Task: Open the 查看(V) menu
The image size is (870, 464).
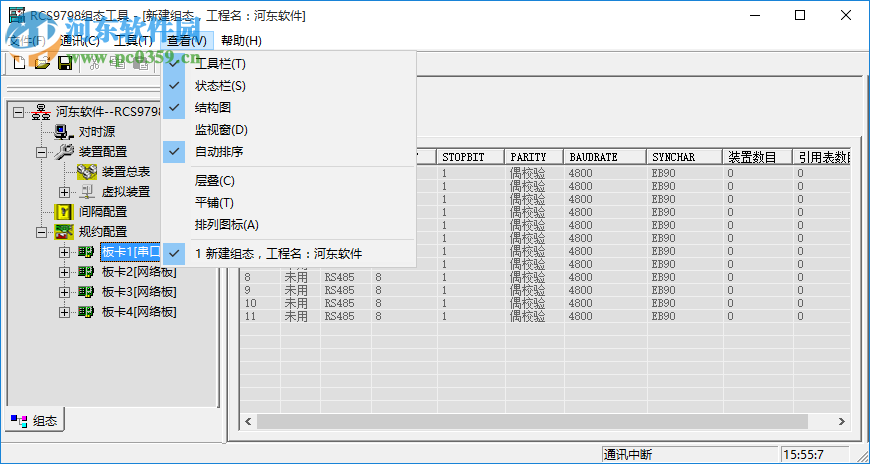Action: (x=187, y=41)
